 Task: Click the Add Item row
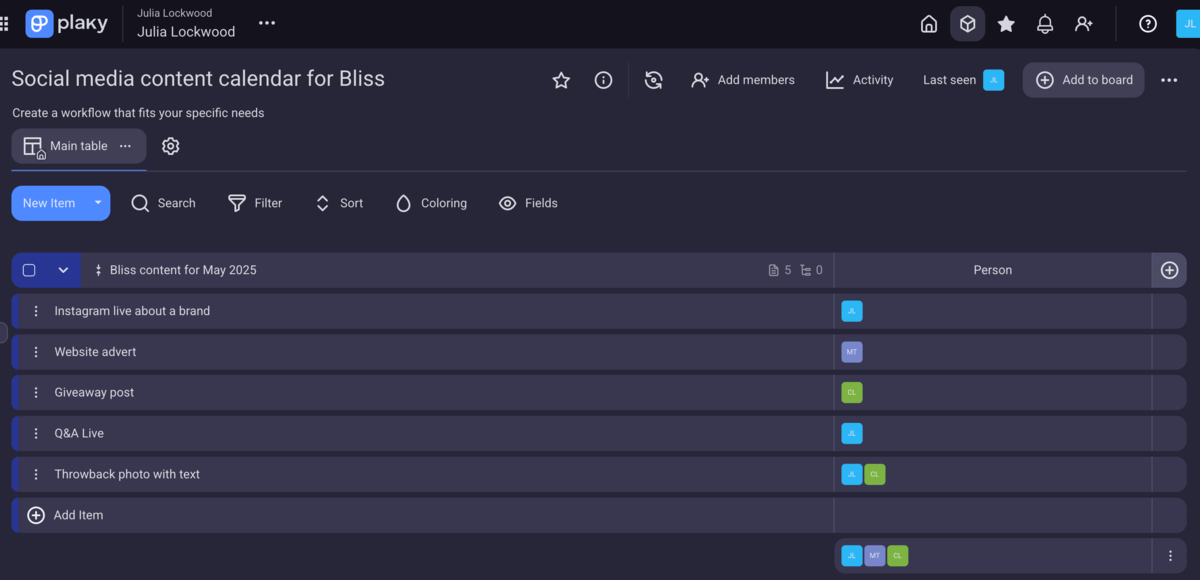[78, 515]
